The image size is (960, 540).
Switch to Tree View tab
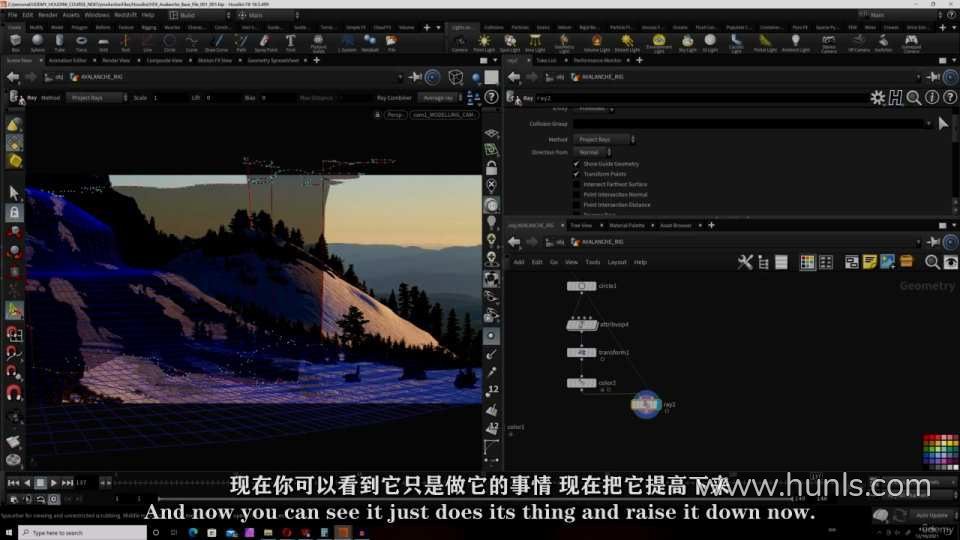pos(581,225)
